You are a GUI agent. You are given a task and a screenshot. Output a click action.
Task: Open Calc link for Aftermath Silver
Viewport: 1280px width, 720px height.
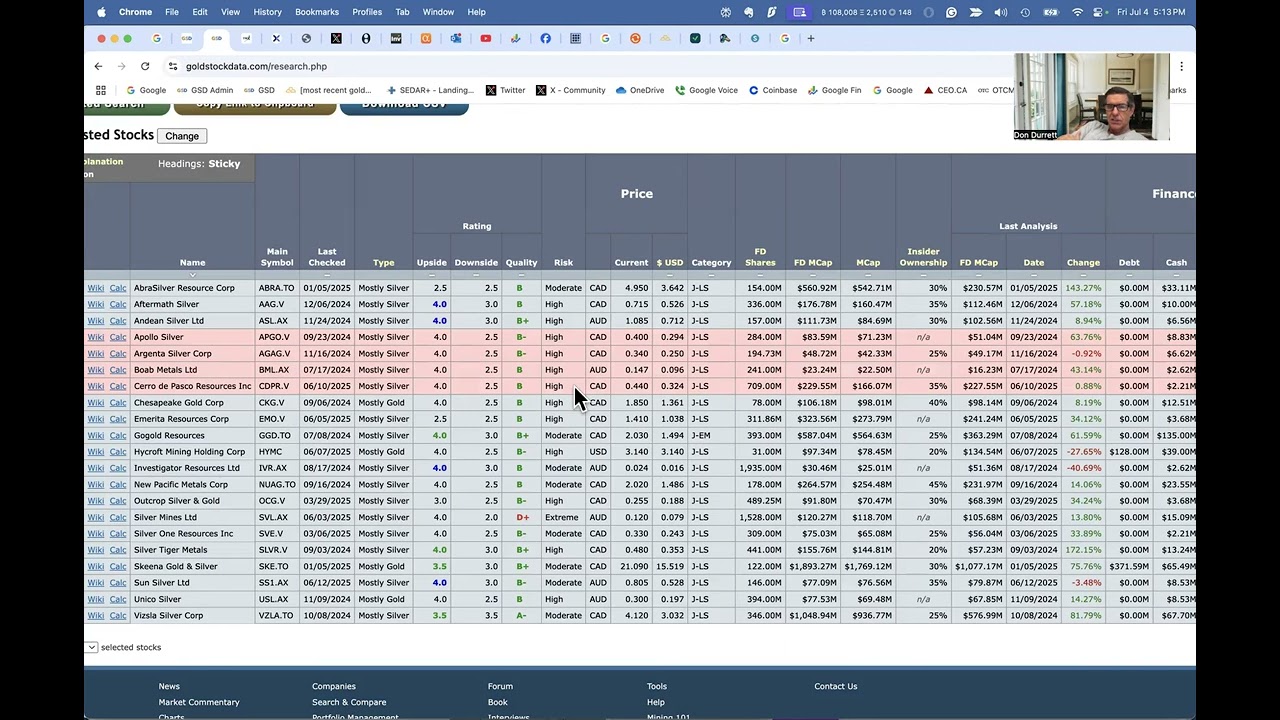[118, 304]
